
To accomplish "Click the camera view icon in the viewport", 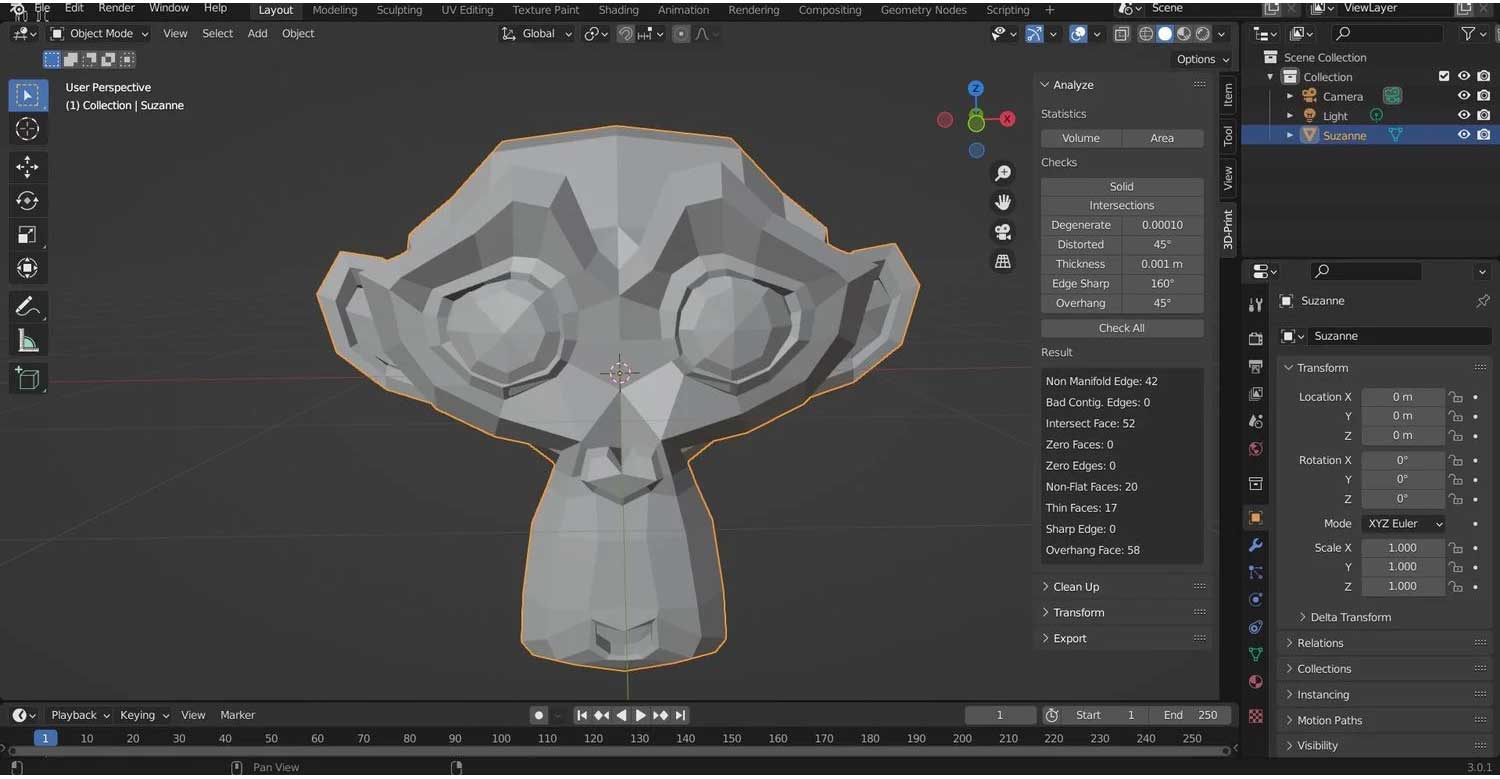I will [1003, 231].
